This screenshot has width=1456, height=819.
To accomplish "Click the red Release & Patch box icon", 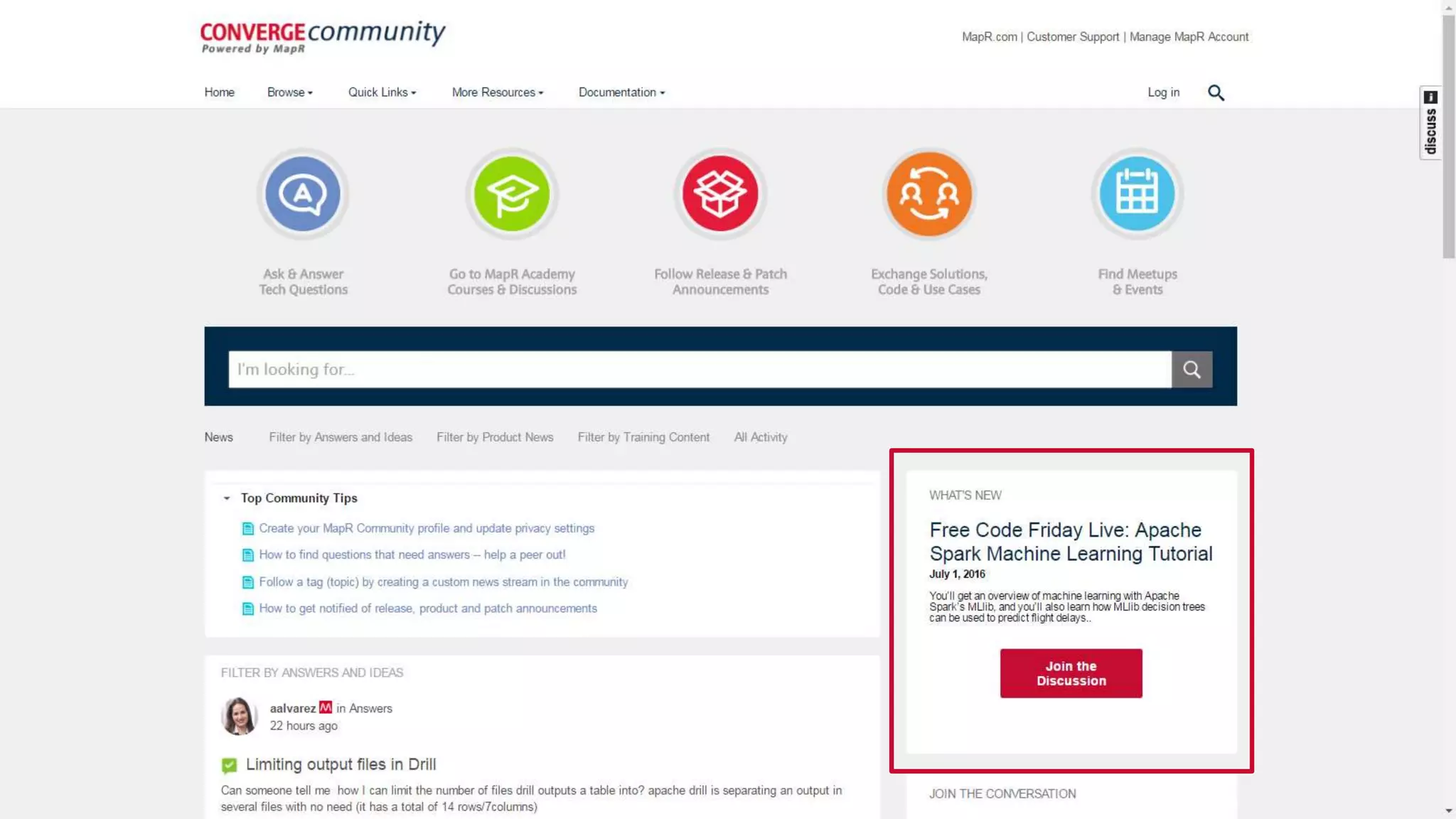I will pyautogui.click(x=720, y=193).
